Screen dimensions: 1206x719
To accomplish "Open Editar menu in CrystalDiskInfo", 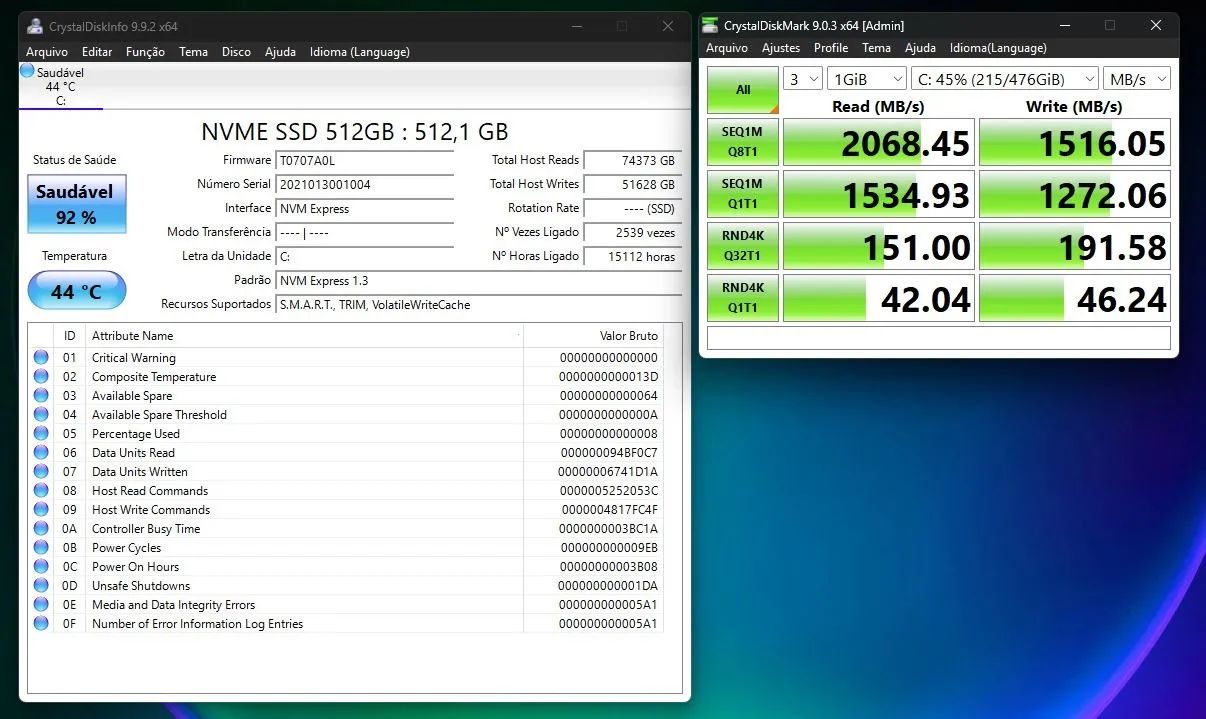I will click(x=97, y=52).
